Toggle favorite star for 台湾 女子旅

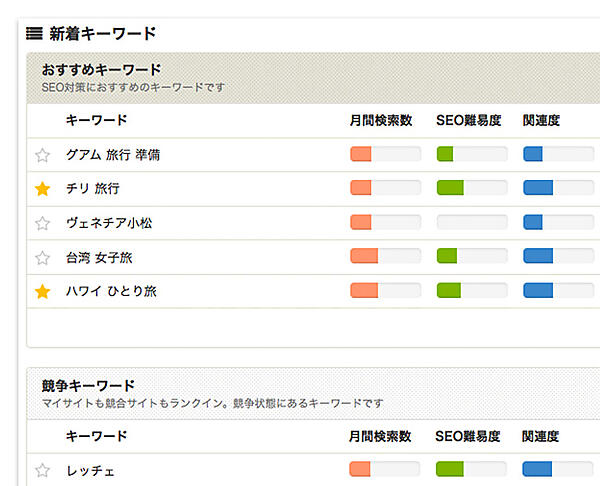coord(42,258)
